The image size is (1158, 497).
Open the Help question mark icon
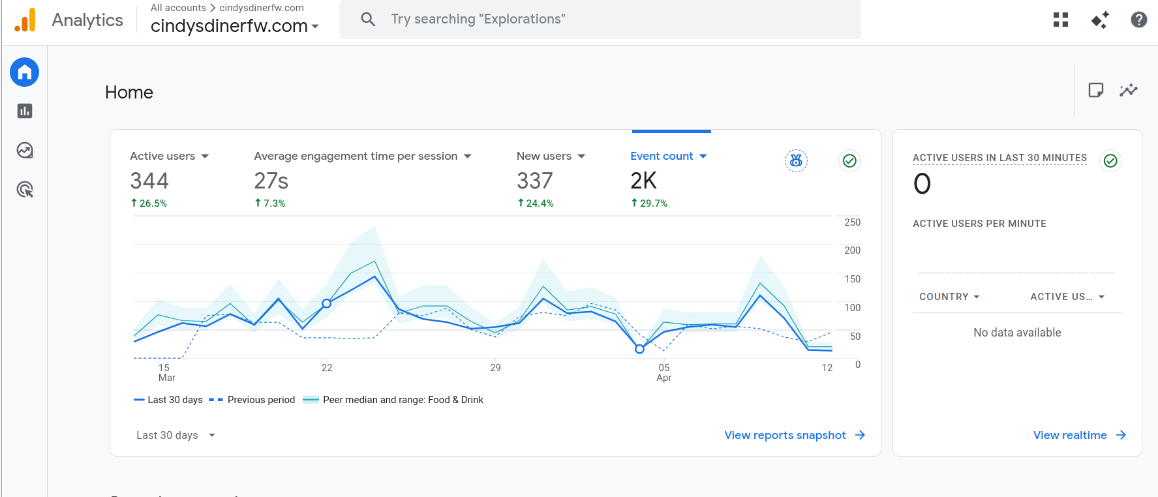coord(1139,20)
